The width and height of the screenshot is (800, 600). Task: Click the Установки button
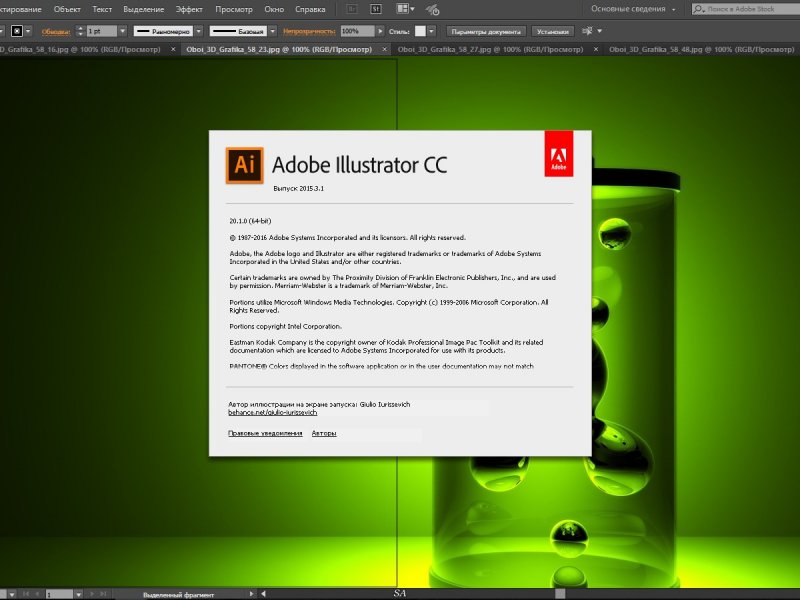553,31
